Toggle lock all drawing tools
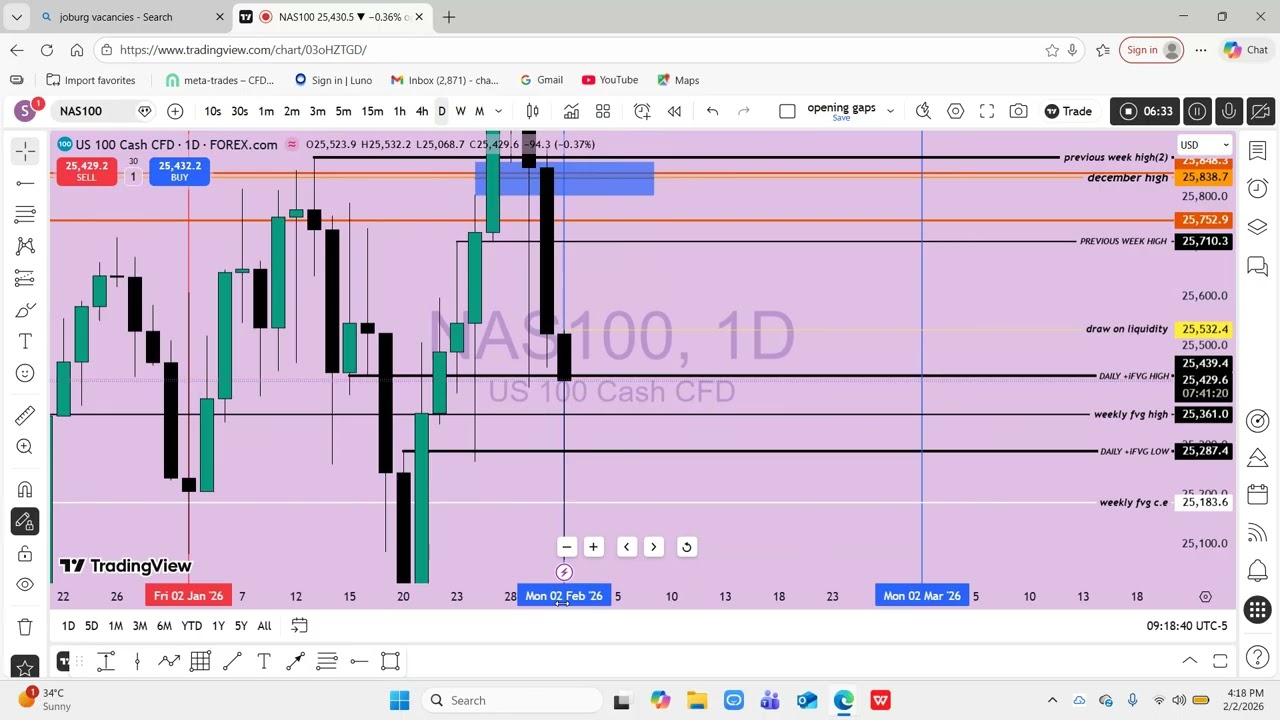Image resolution: width=1280 pixels, height=720 pixels. [25, 553]
